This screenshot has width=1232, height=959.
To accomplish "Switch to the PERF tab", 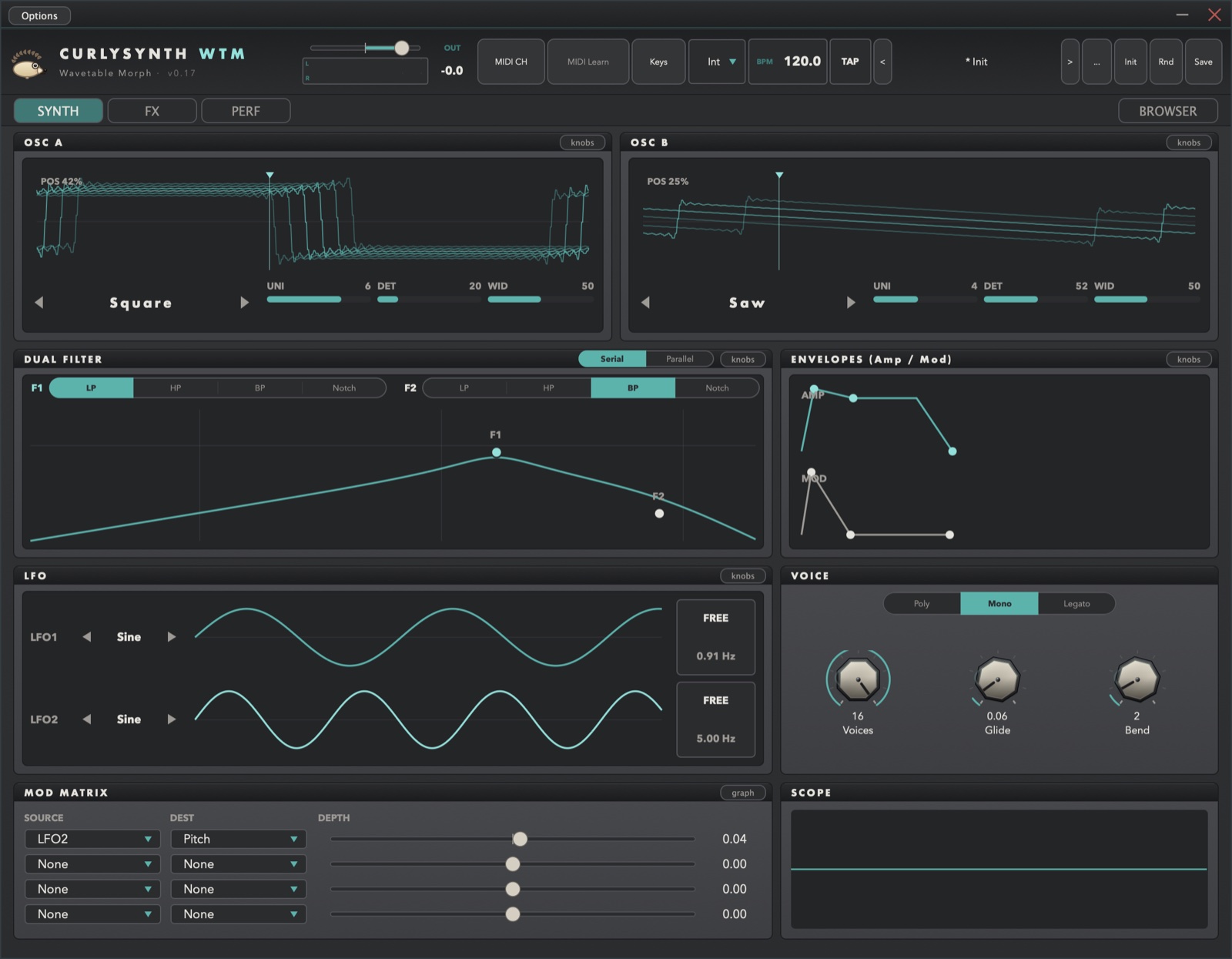I will pos(246,111).
